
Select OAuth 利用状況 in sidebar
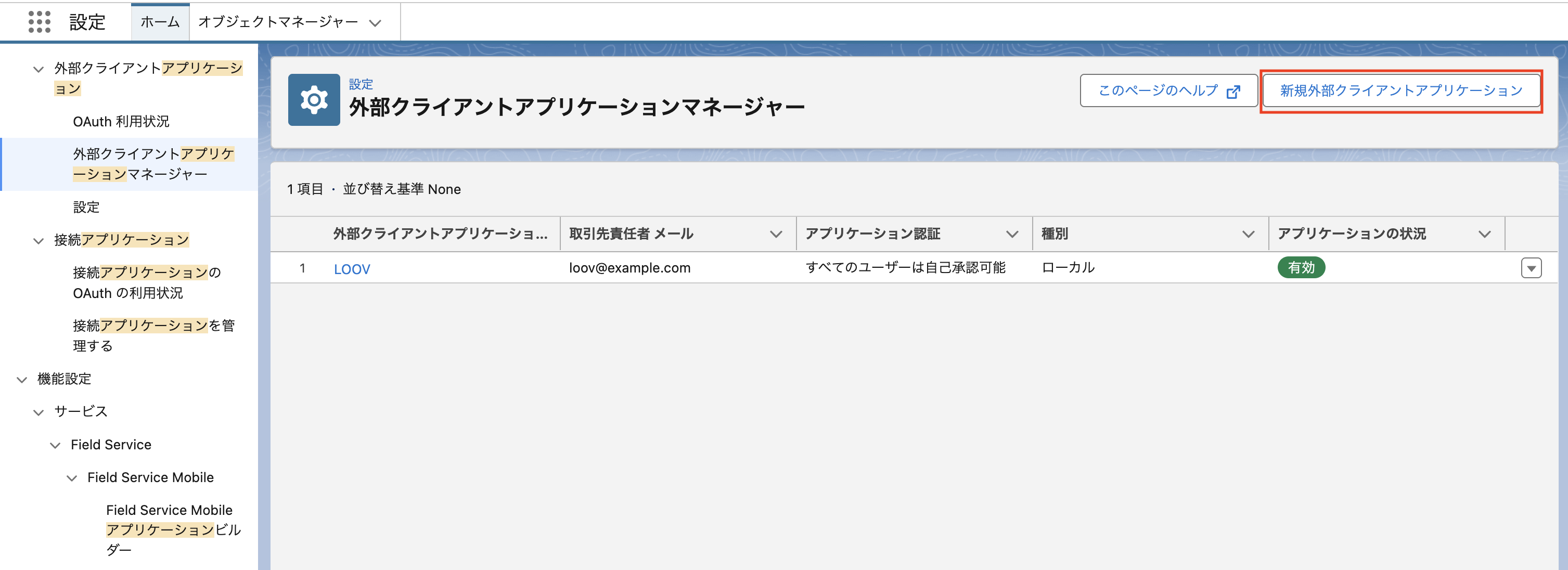(x=121, y=122)
